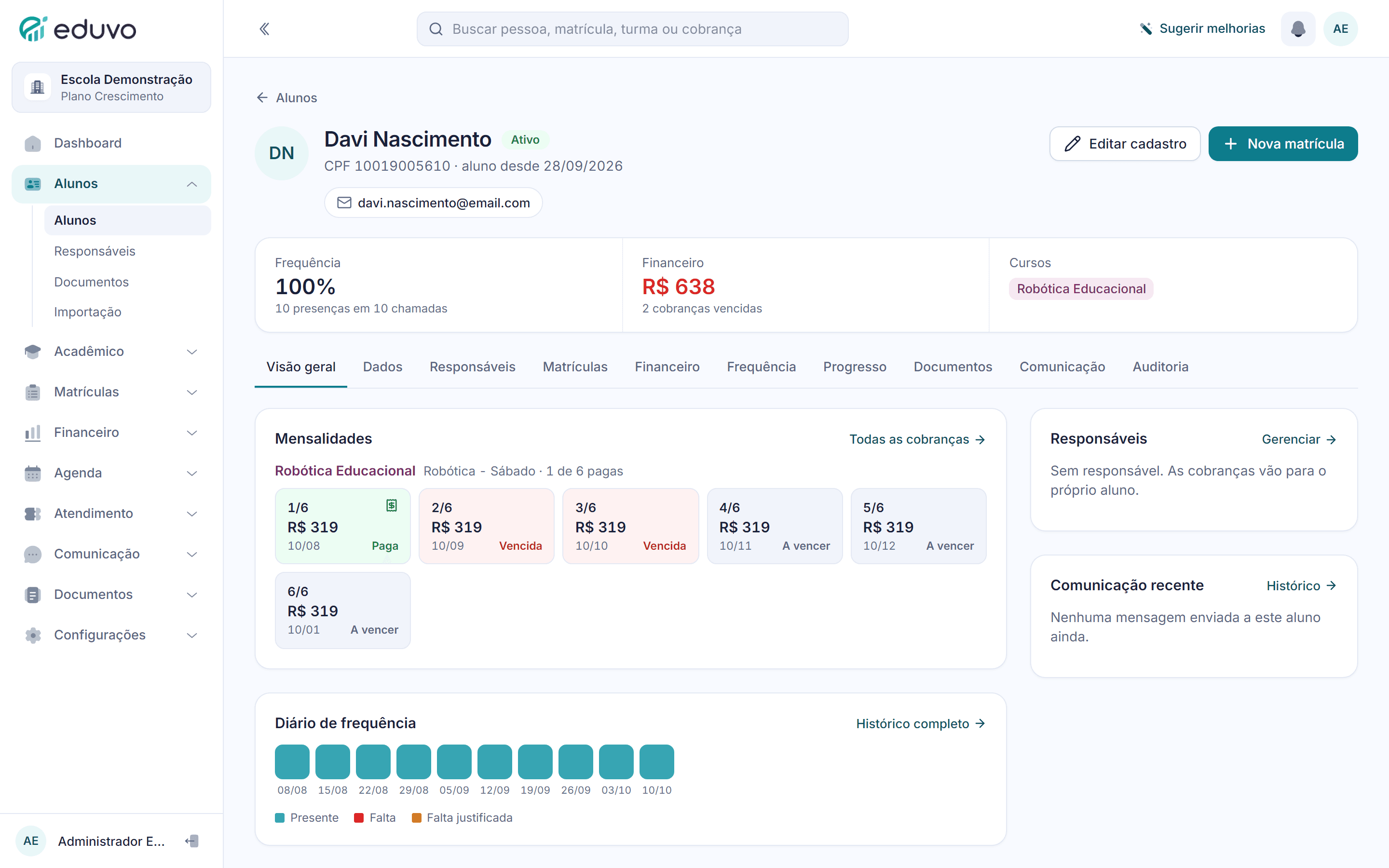Screen dimensions: 1389x868
Task: Switch to the Dados tab
Action: [382, 367]
